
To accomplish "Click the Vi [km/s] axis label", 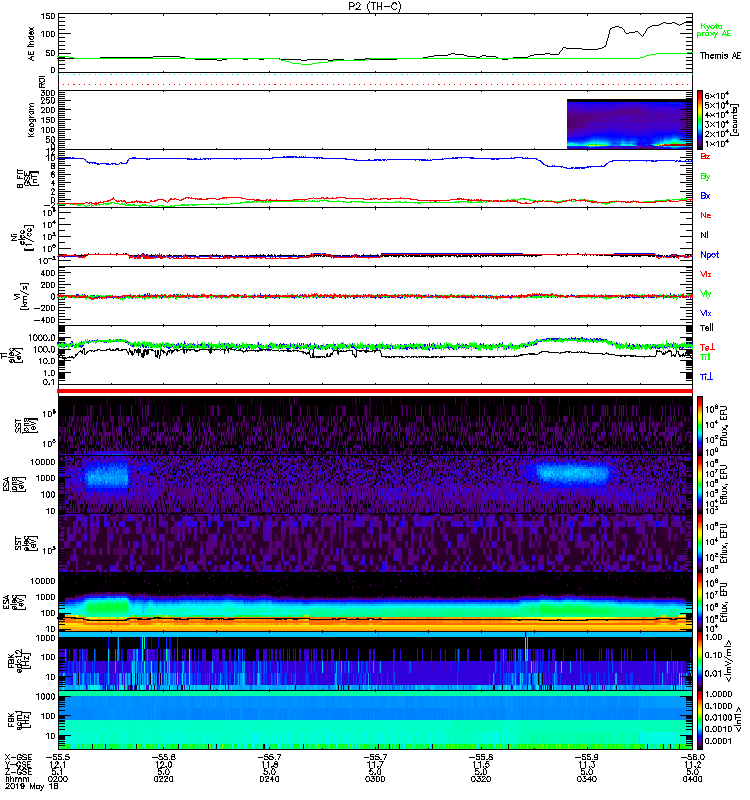I will click(24, 296).
